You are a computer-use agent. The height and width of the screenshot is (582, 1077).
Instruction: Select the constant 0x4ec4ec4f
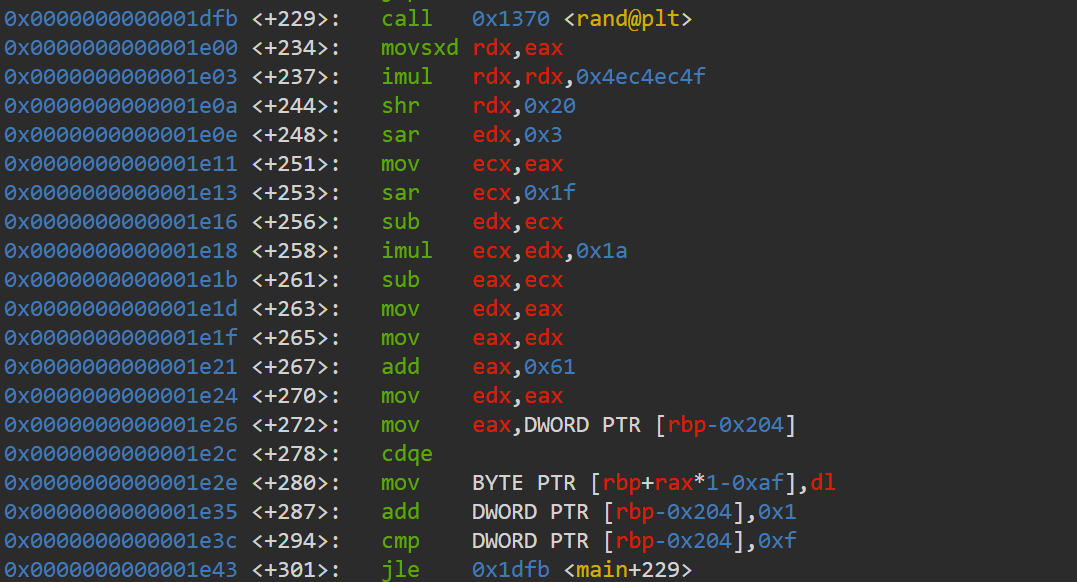(x=641, y=76)
